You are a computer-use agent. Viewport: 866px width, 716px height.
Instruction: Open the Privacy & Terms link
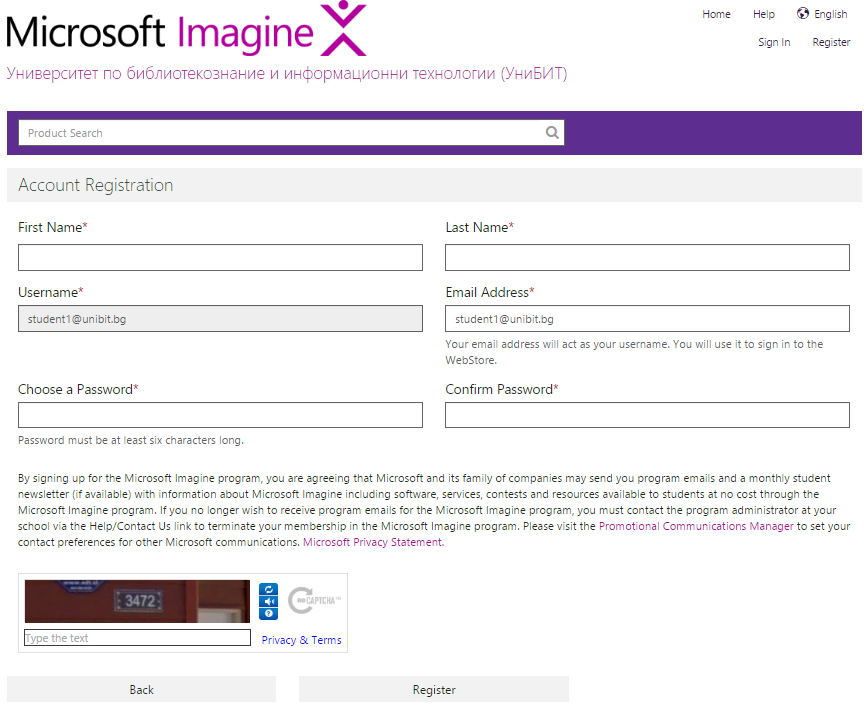point(302,640)
